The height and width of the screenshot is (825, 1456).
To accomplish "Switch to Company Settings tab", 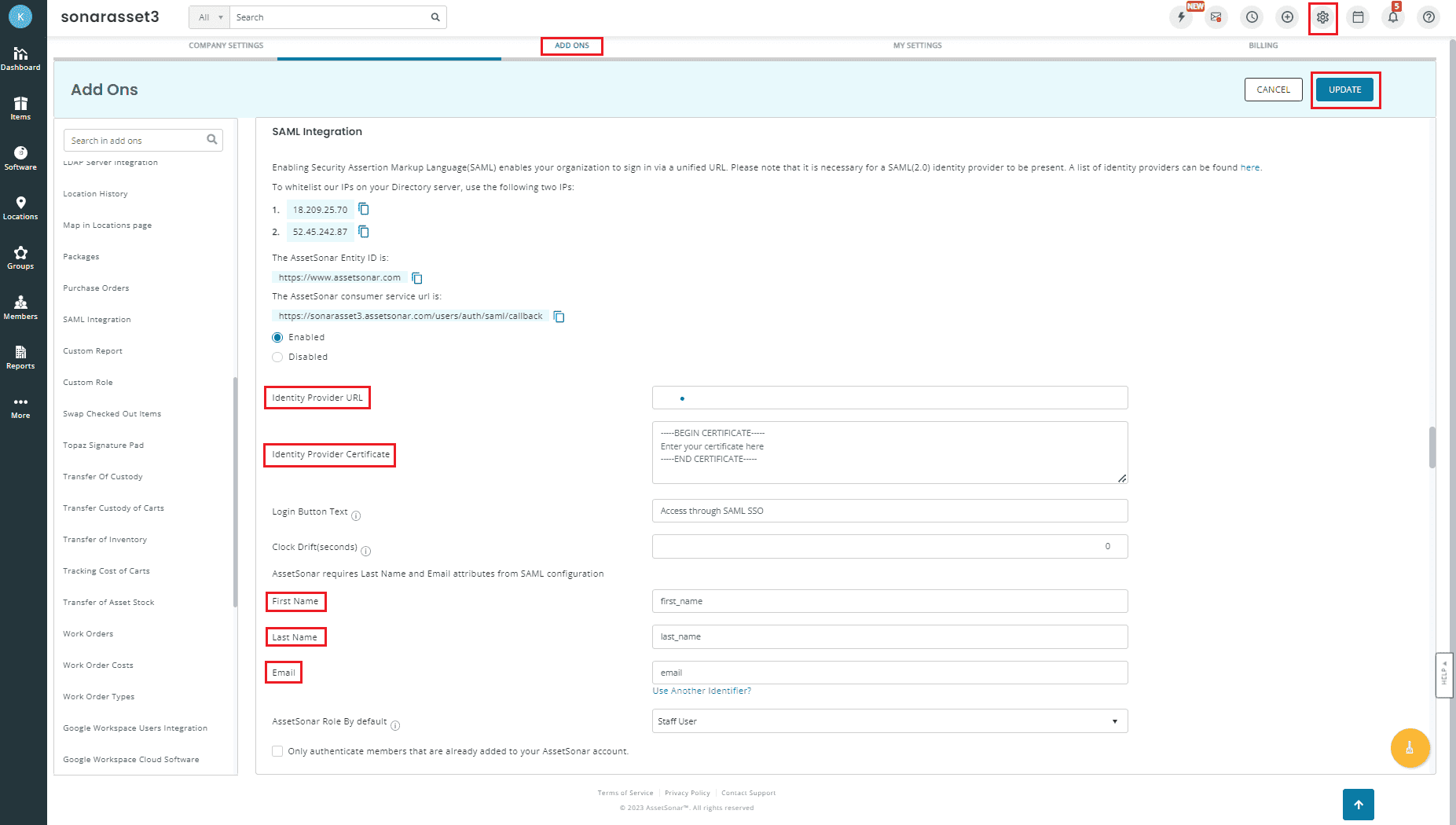I will point(226,46).
